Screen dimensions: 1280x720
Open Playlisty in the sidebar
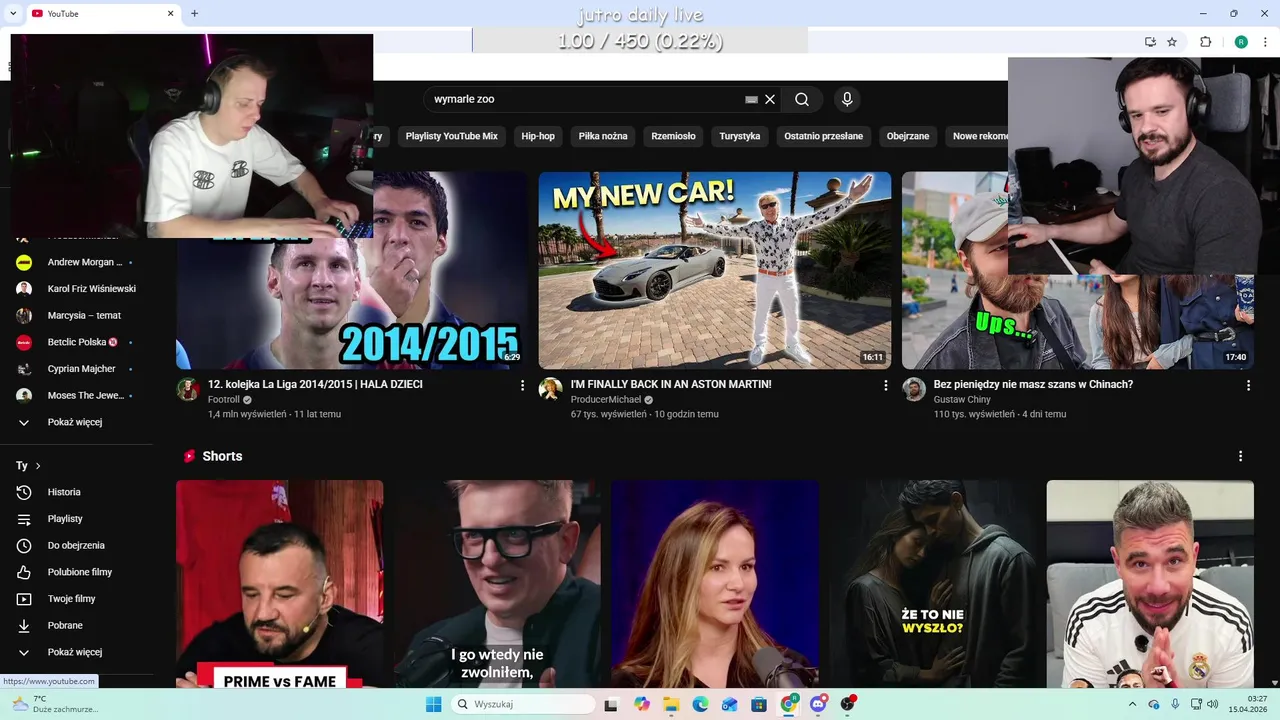pos(76,519)
